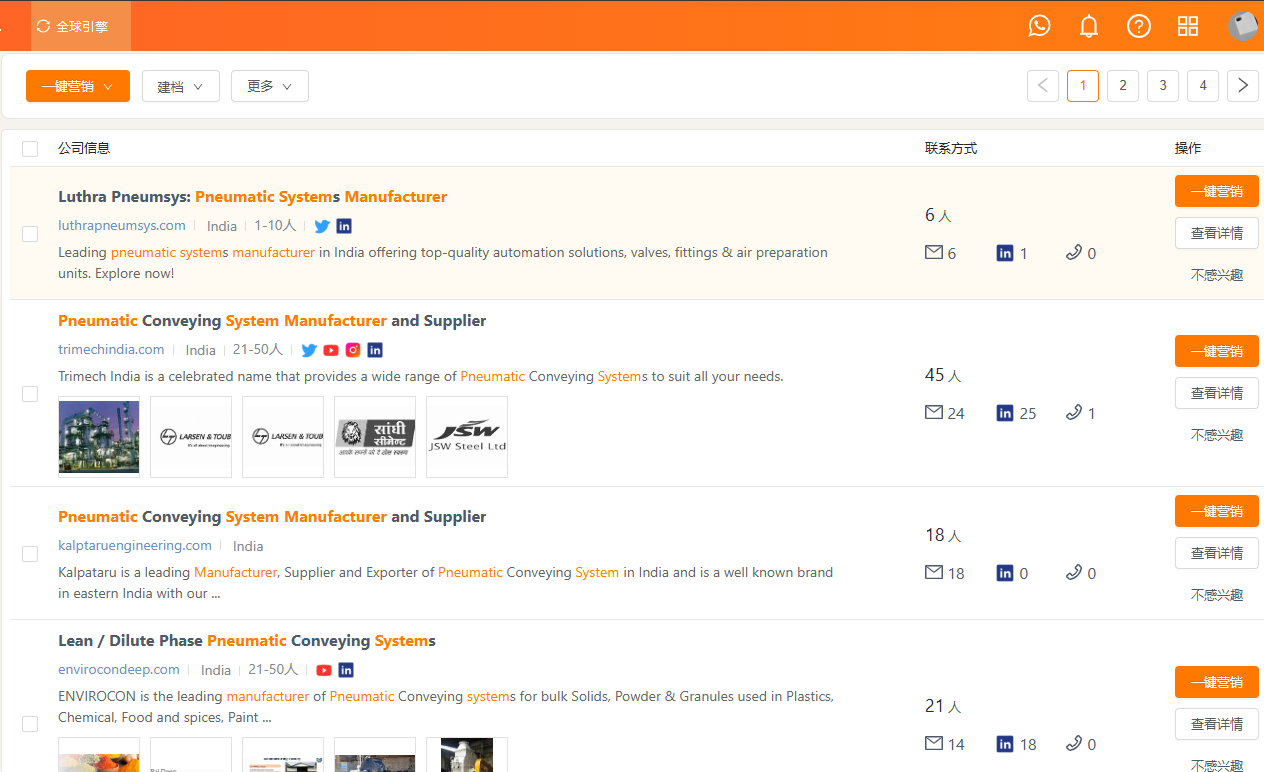This screenshot has height=772, width=1264.
Task: Open Twitter icon for trimechindia.com
Action: 309,350
